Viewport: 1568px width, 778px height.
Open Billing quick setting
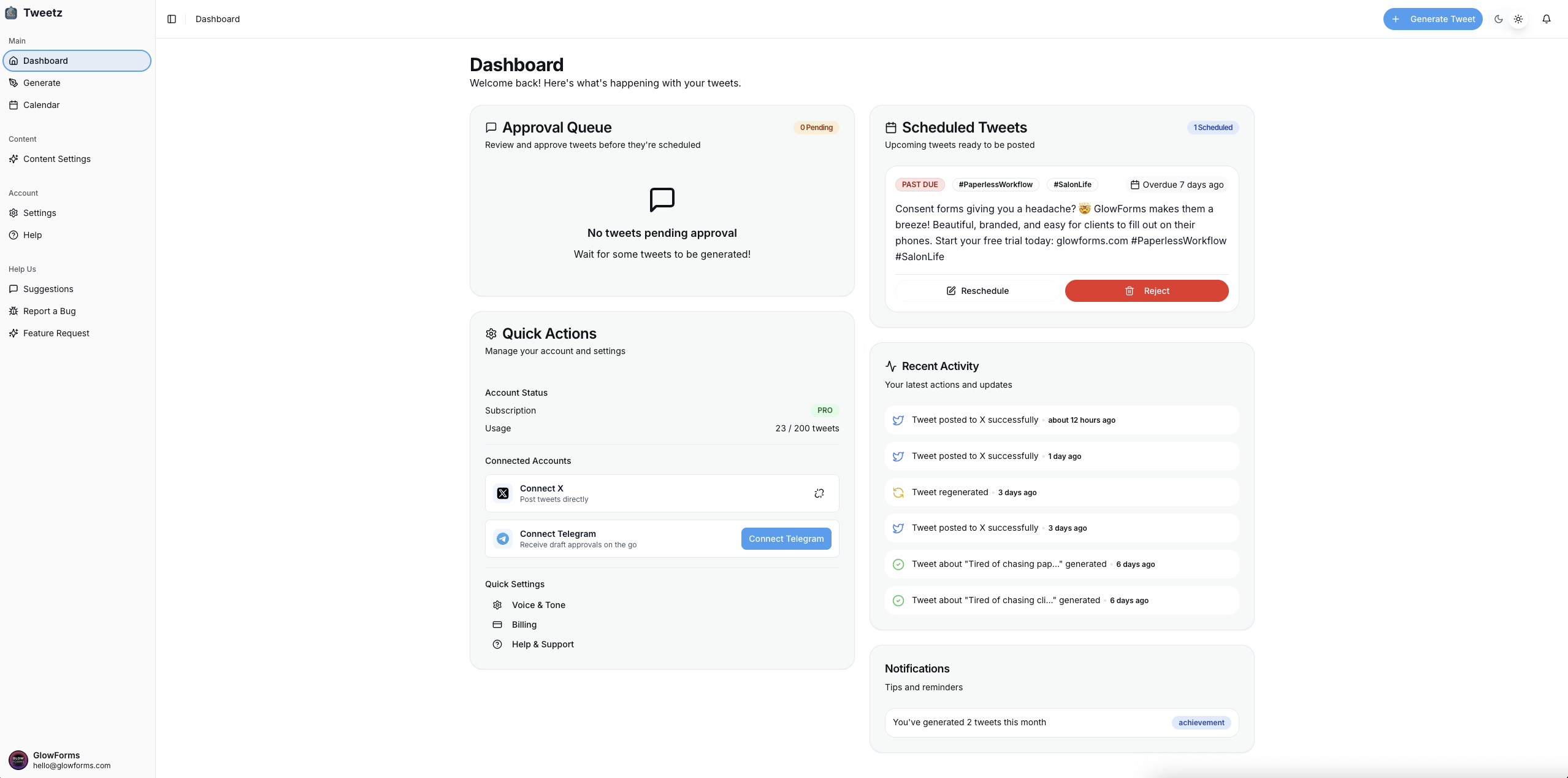tap(524, 625)
